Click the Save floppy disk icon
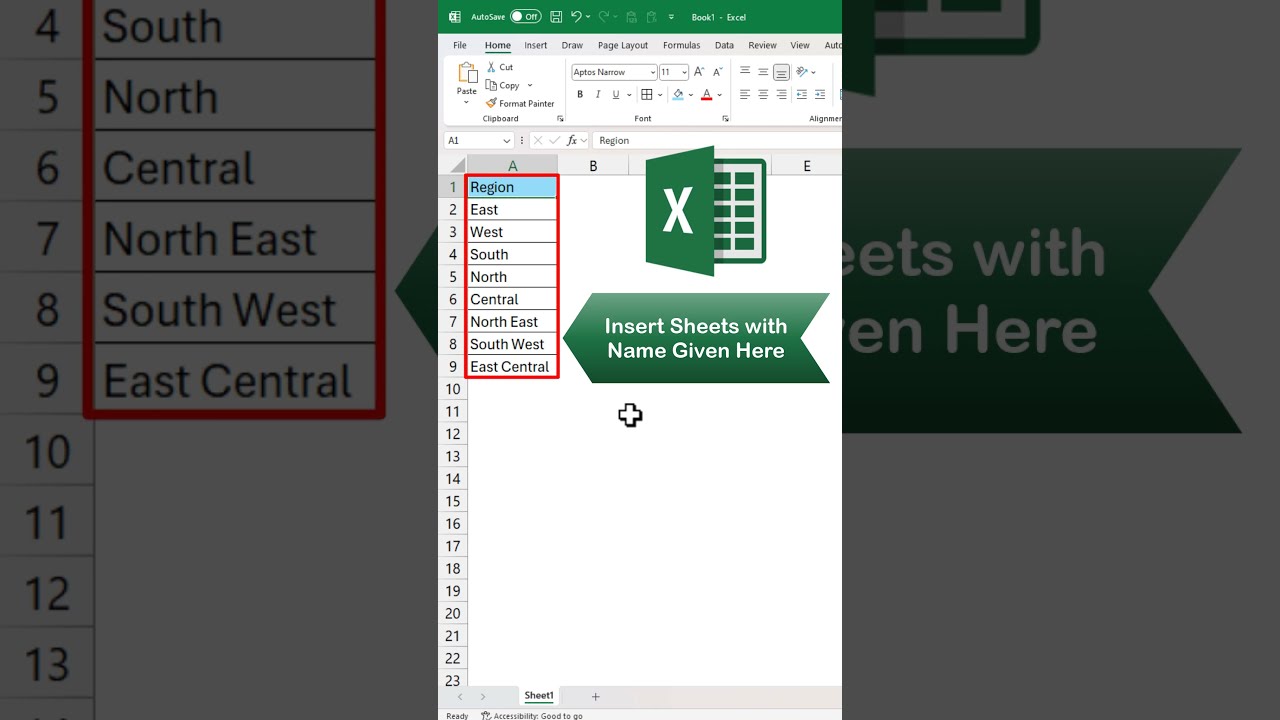1280x720 pixels. [x=556, y=17]
